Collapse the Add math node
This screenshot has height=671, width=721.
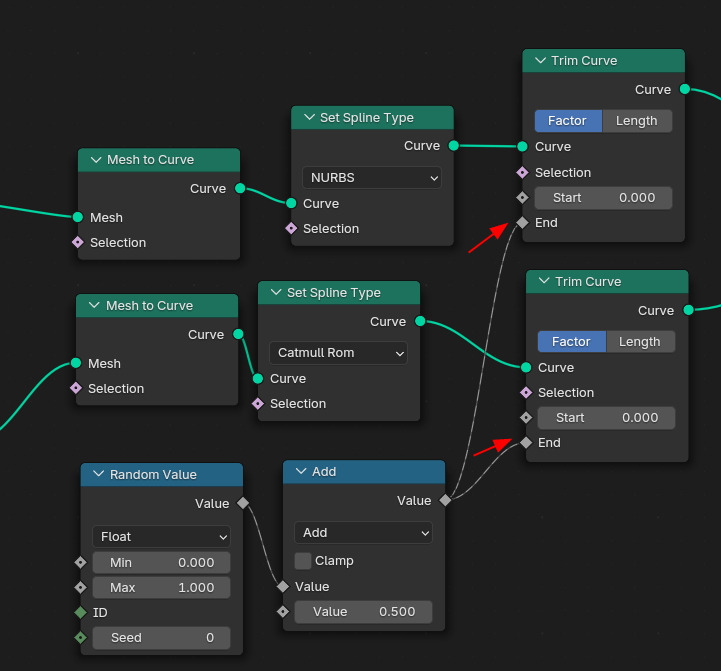coord(301,471)
